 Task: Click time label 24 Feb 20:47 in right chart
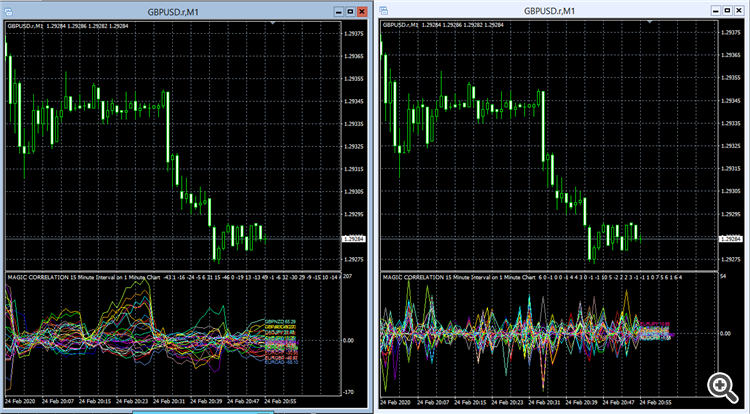coord(619,402)
